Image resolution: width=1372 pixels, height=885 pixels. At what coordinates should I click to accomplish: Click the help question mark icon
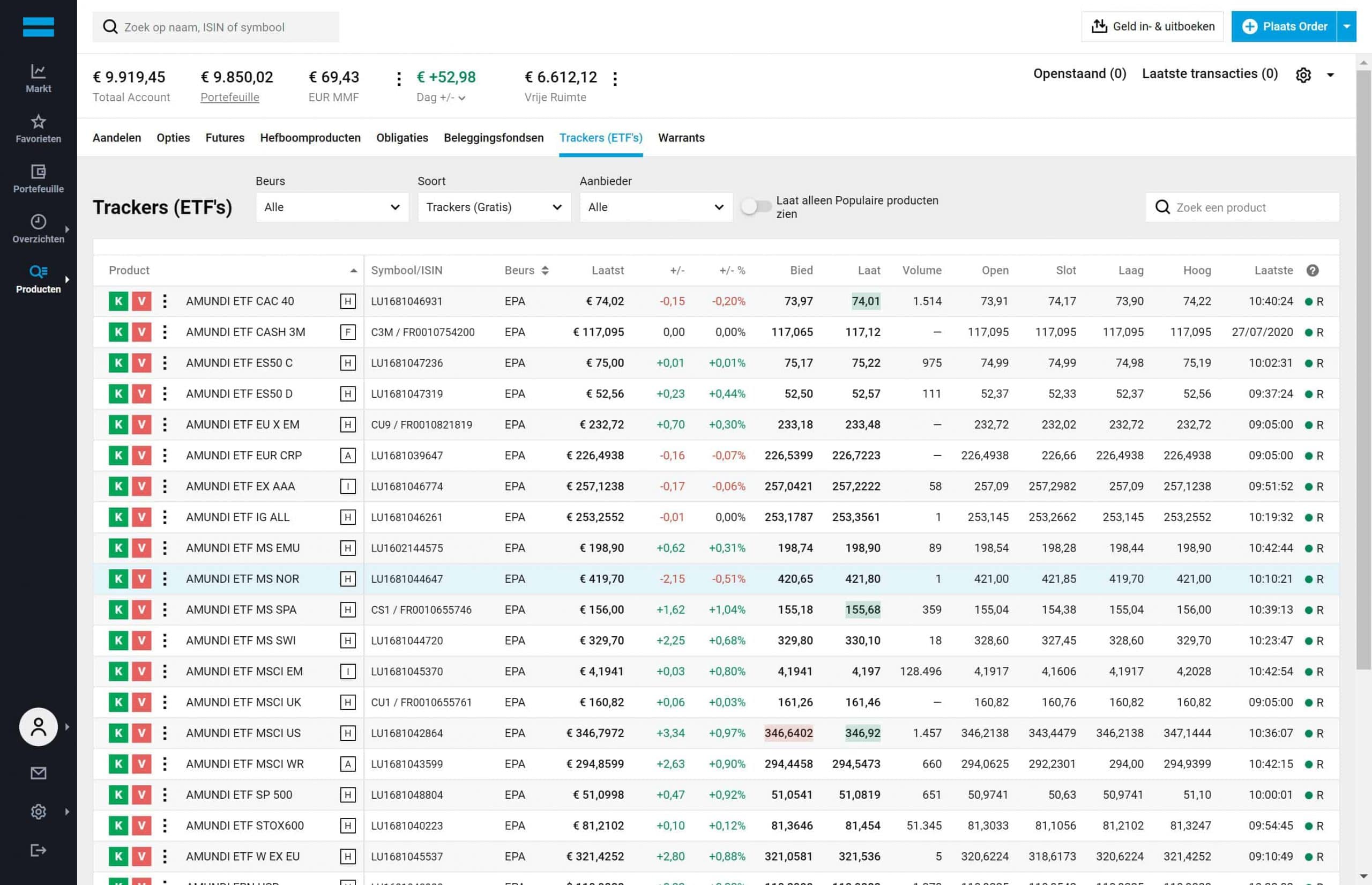pyautogui.click(x=1313, y=270)
